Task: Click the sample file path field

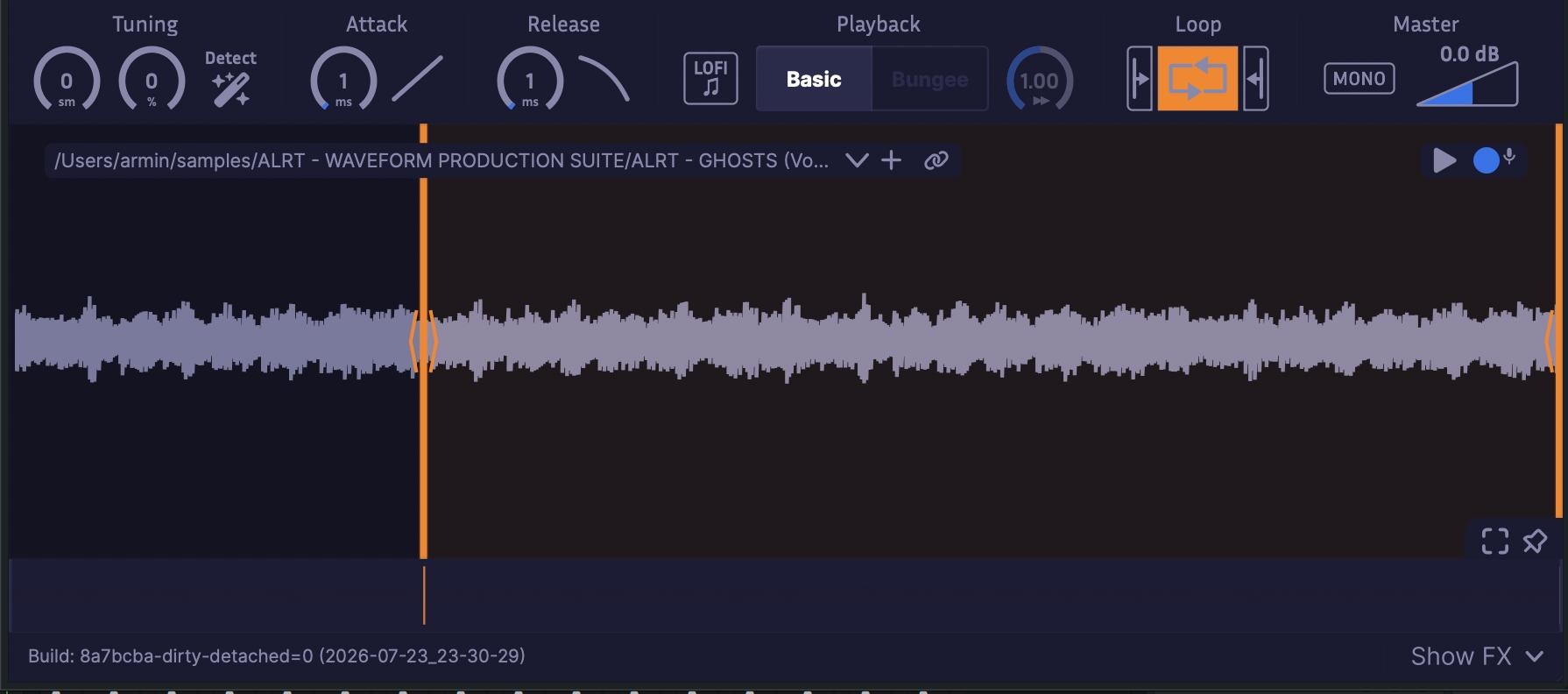Action: (x=441, y=160)
